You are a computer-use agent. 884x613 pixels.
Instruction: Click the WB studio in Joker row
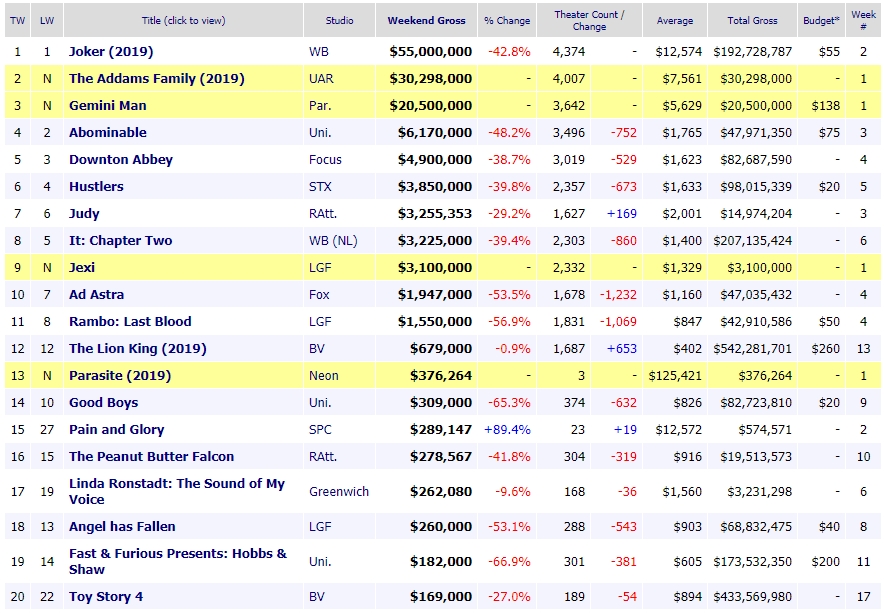319,52
